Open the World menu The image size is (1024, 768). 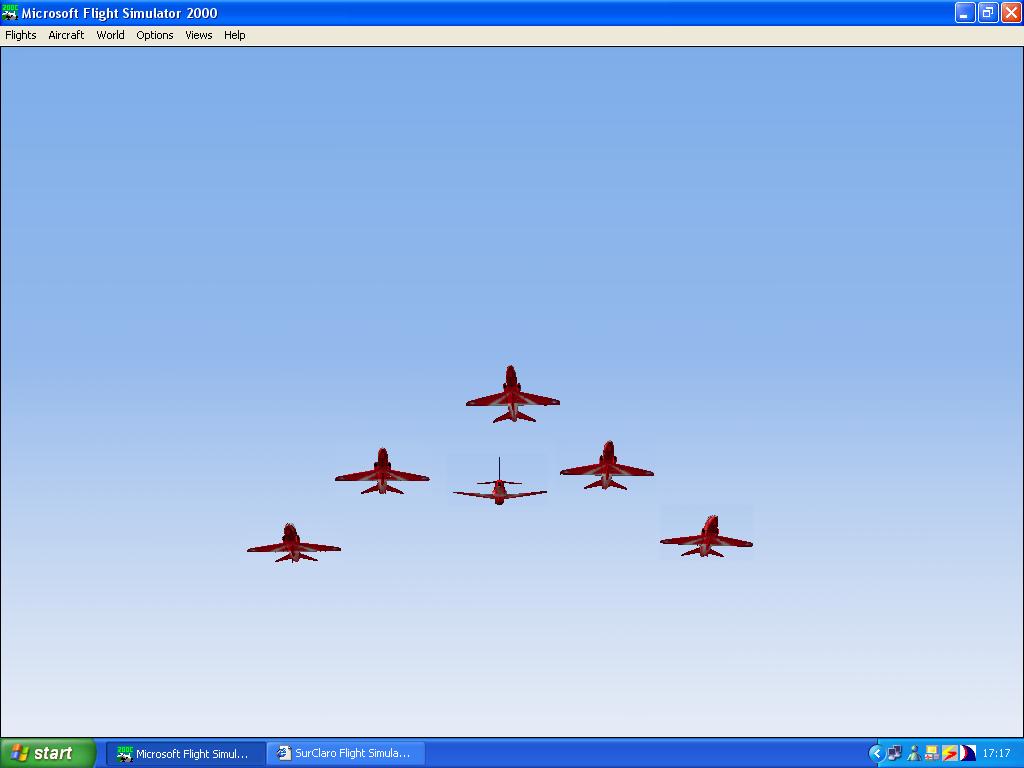[x=110, y=35]
